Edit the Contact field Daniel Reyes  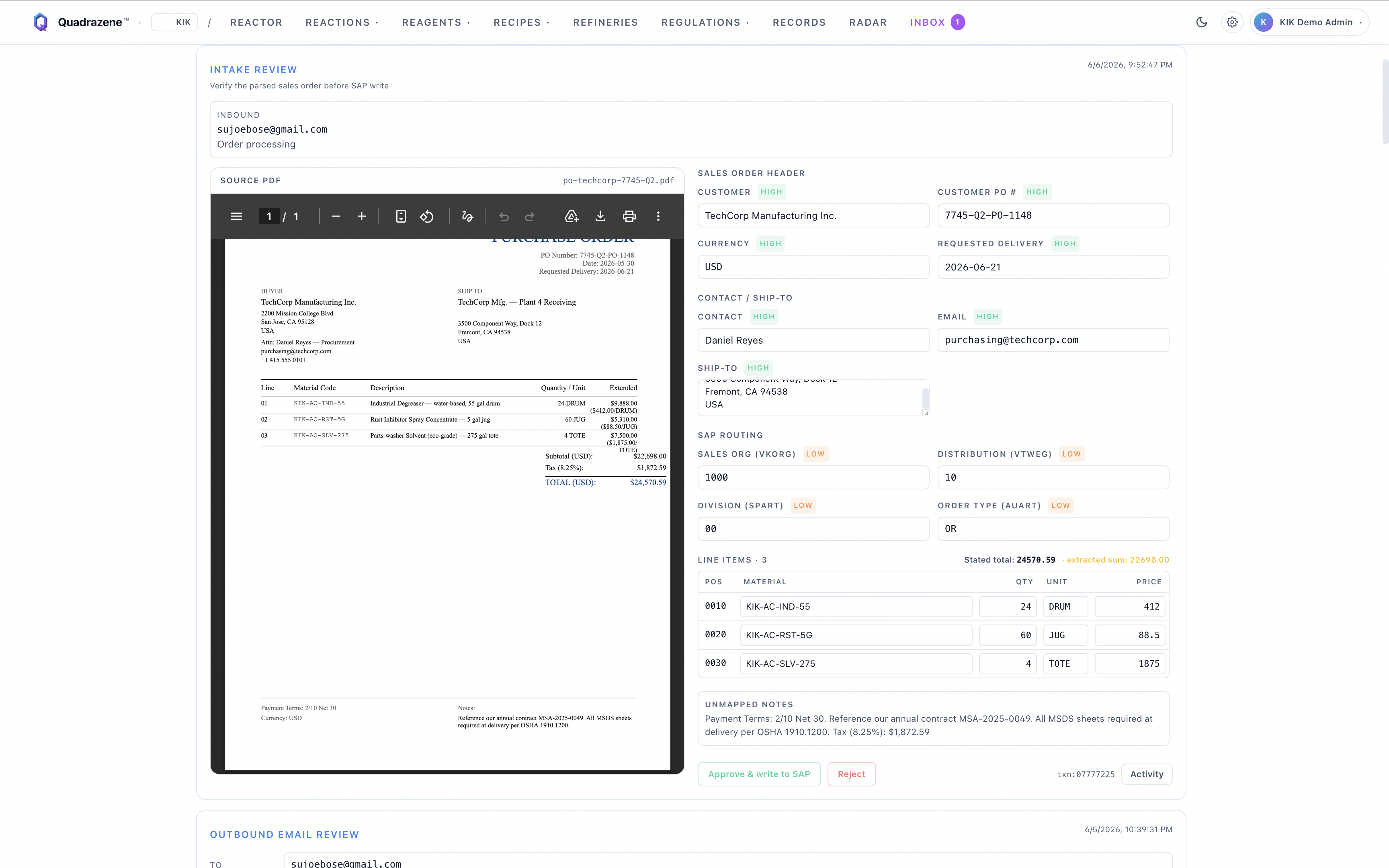click(813, 340)
